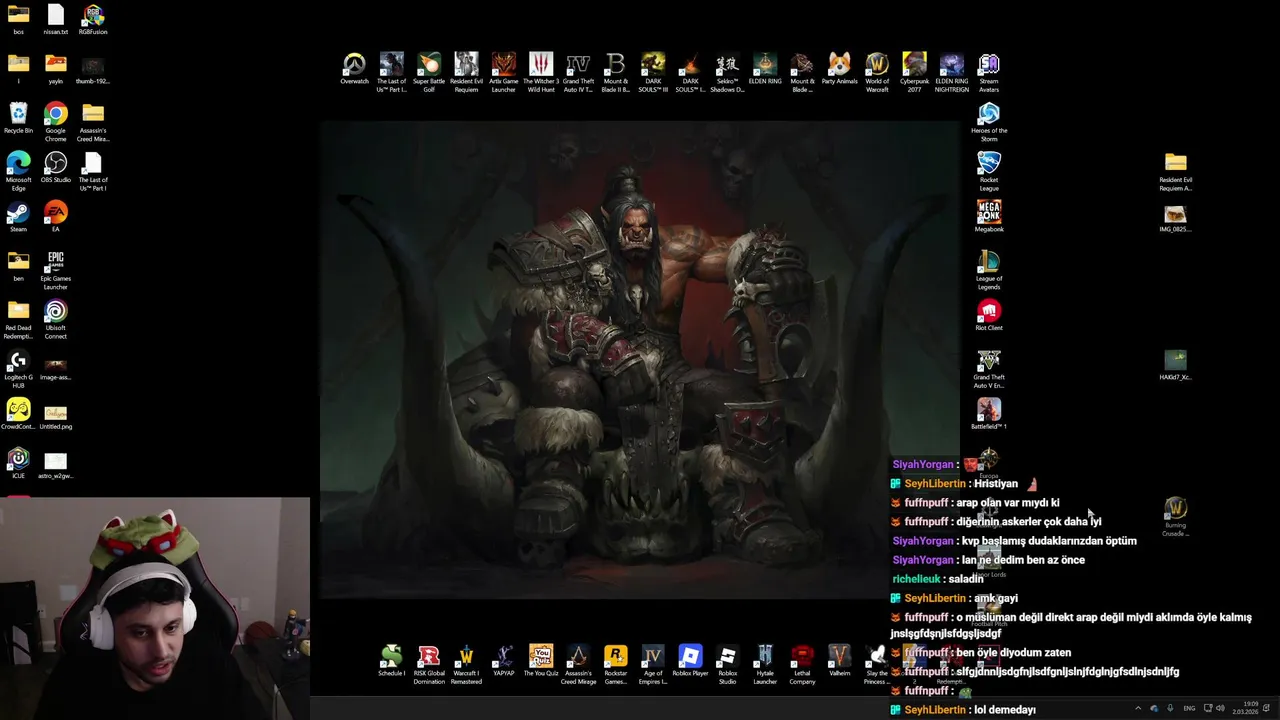Select Sekiro Shadows Die Twice icon

(x=727, y=73)
